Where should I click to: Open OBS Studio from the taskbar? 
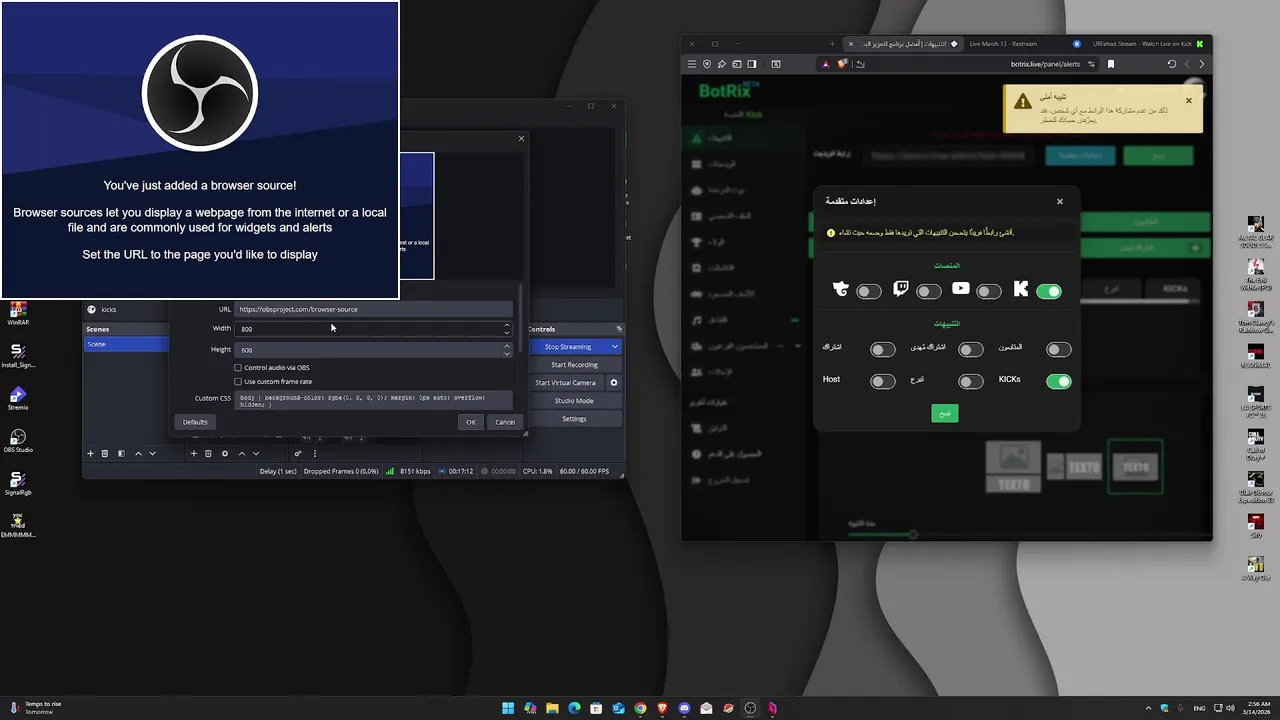click(x=751, y=708)
